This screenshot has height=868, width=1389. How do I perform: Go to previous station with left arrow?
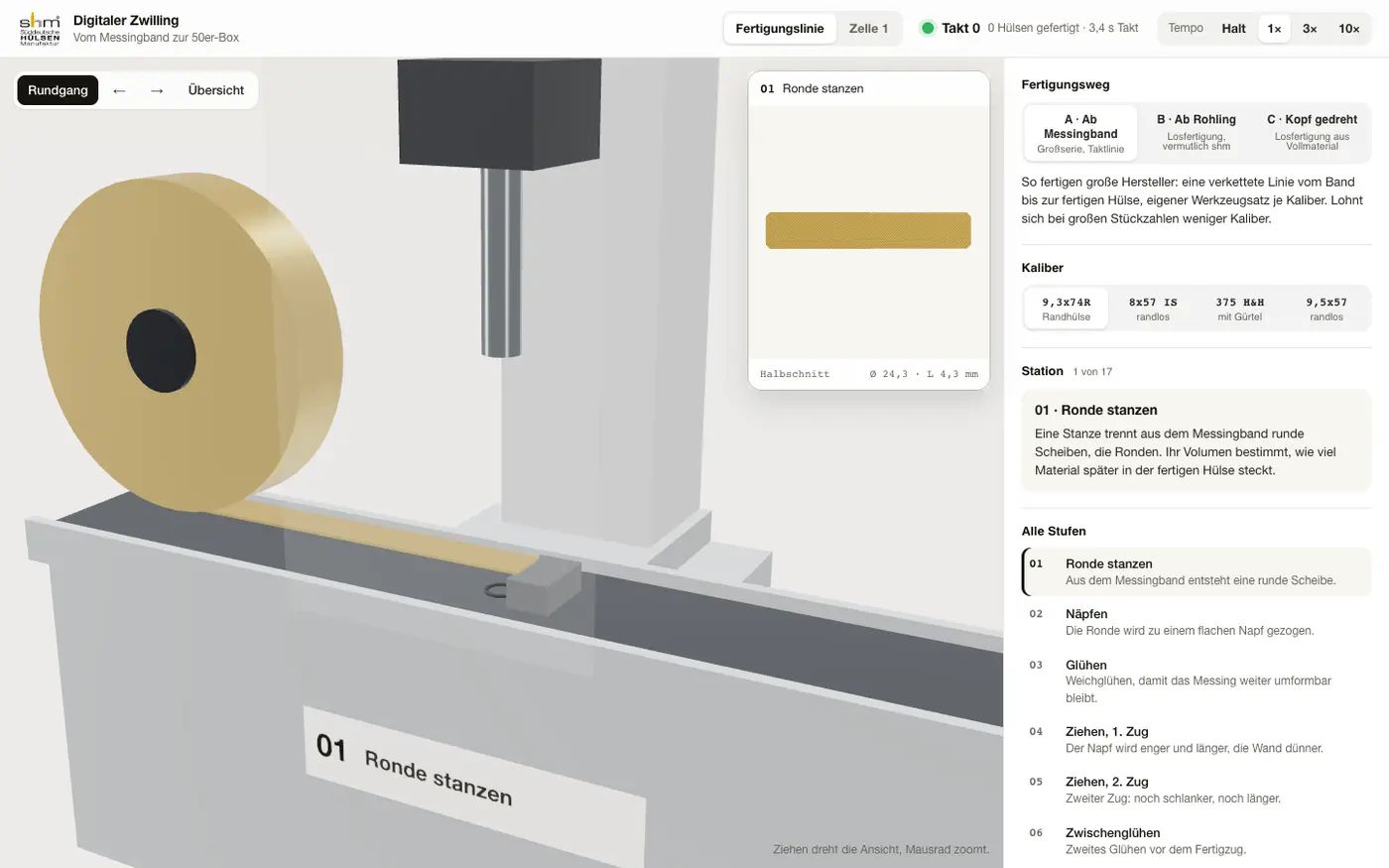tap(119, 90)
